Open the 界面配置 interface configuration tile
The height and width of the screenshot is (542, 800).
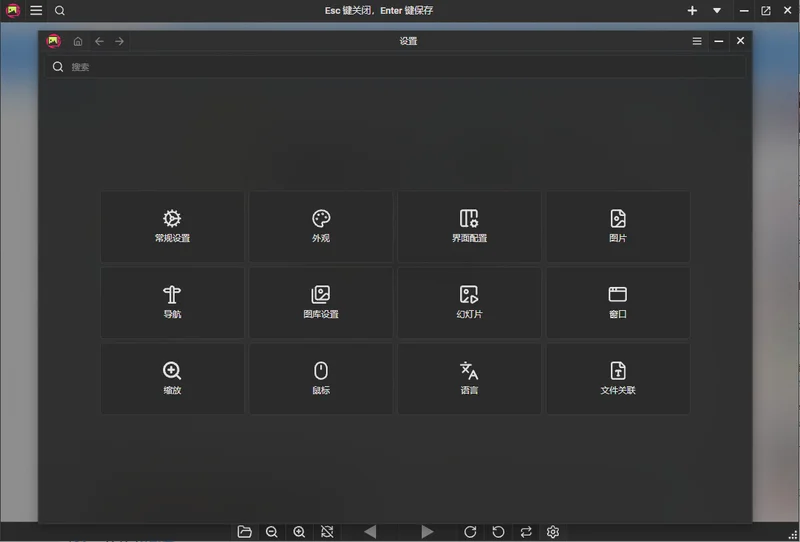469,227
